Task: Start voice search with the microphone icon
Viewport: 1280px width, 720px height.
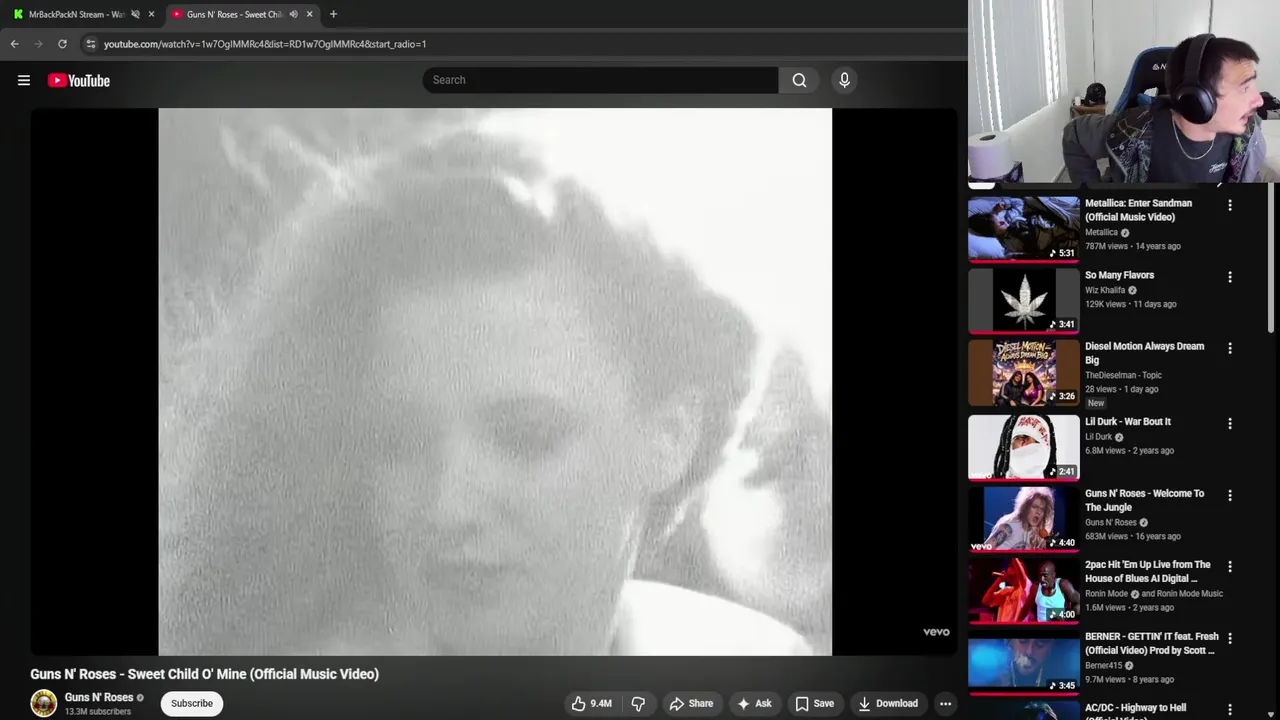Action: click(844, 80)
